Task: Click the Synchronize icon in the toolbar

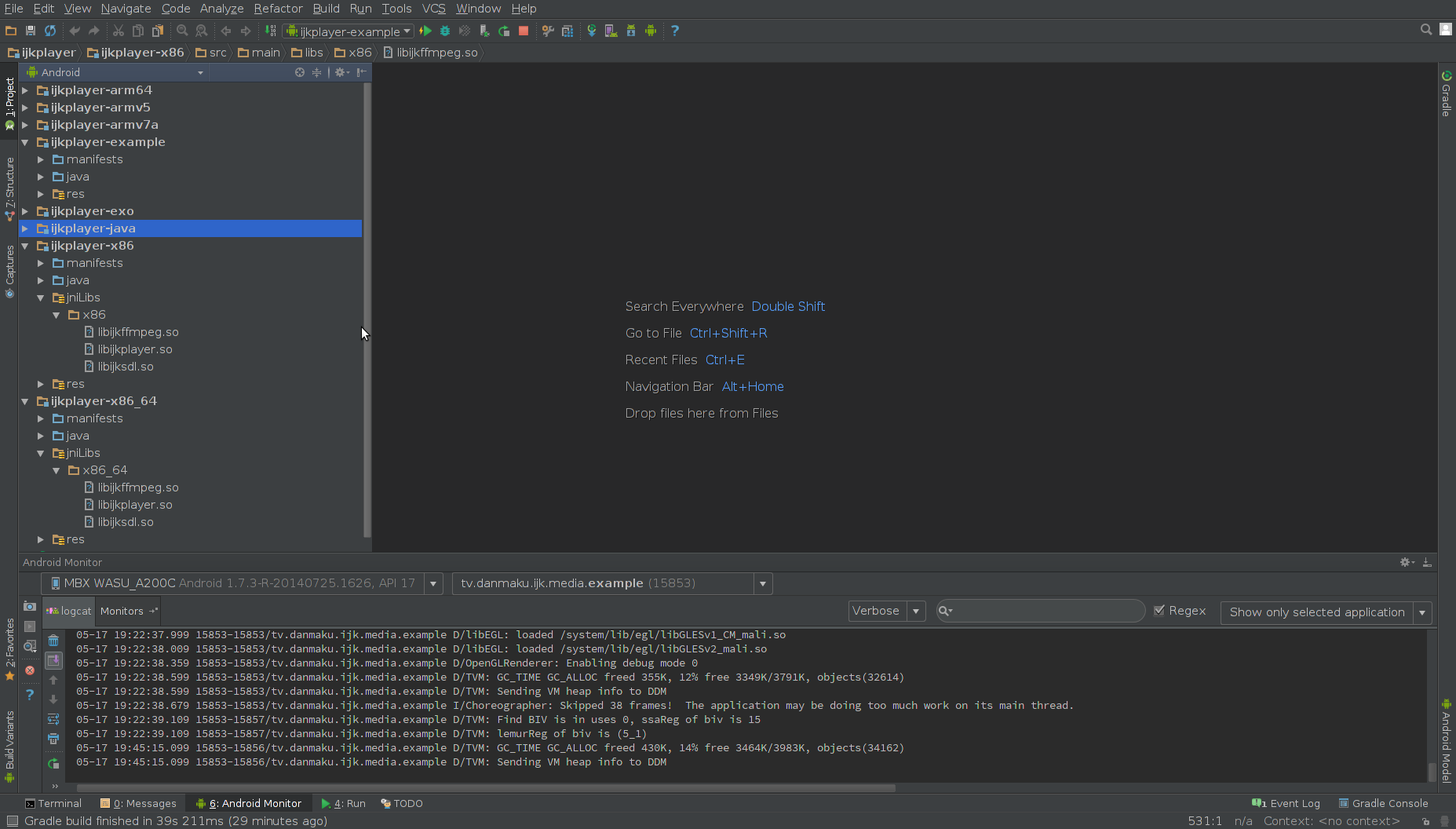Action: coord(50,31)
